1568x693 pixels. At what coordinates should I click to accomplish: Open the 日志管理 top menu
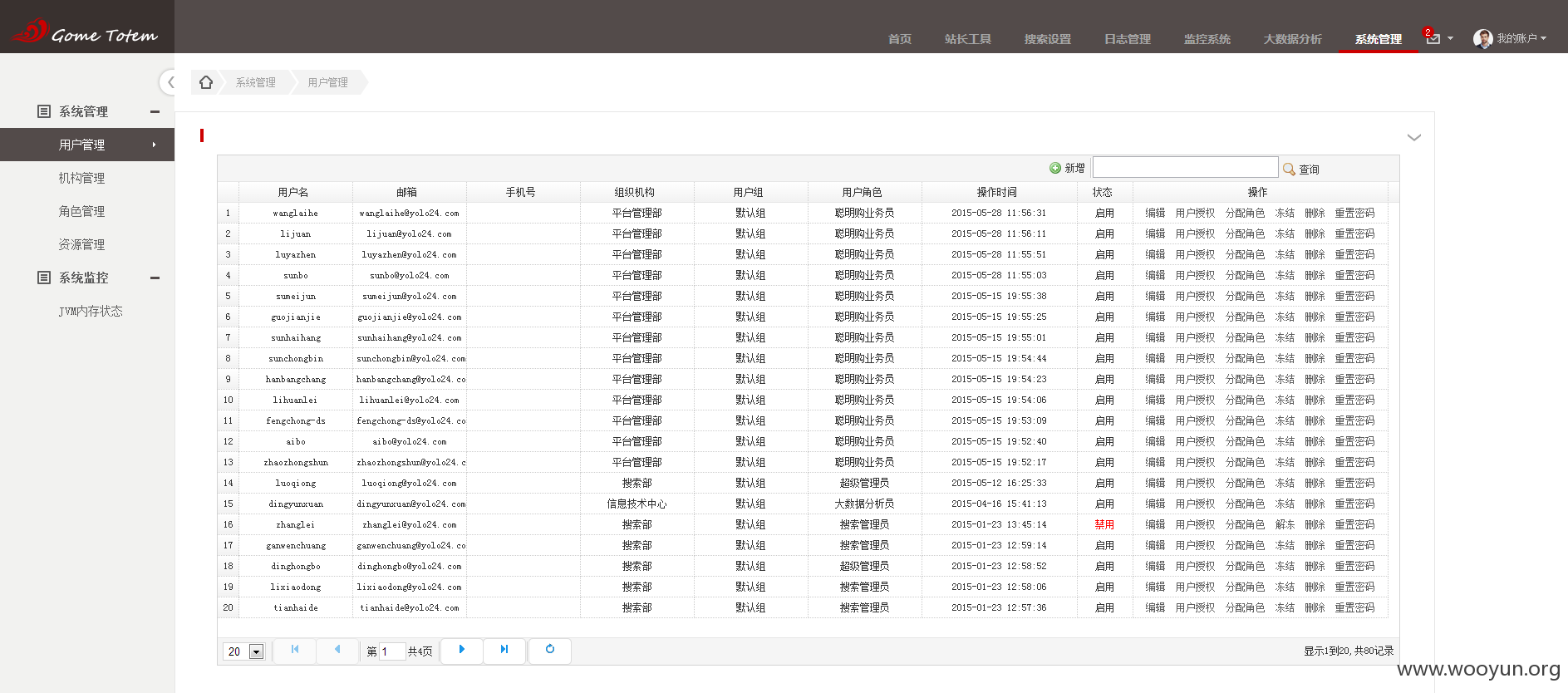(1128, 39)
